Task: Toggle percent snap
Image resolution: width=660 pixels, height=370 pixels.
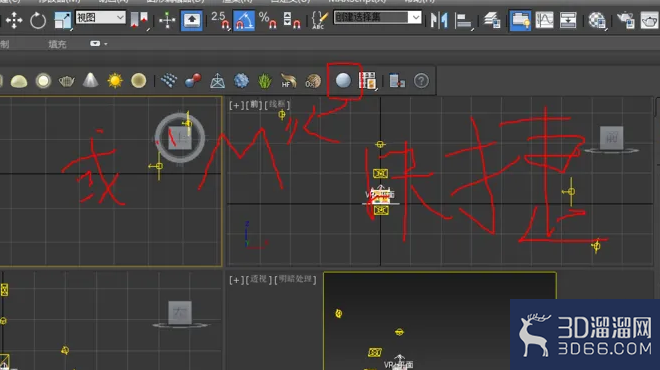Action: (268, 20)
